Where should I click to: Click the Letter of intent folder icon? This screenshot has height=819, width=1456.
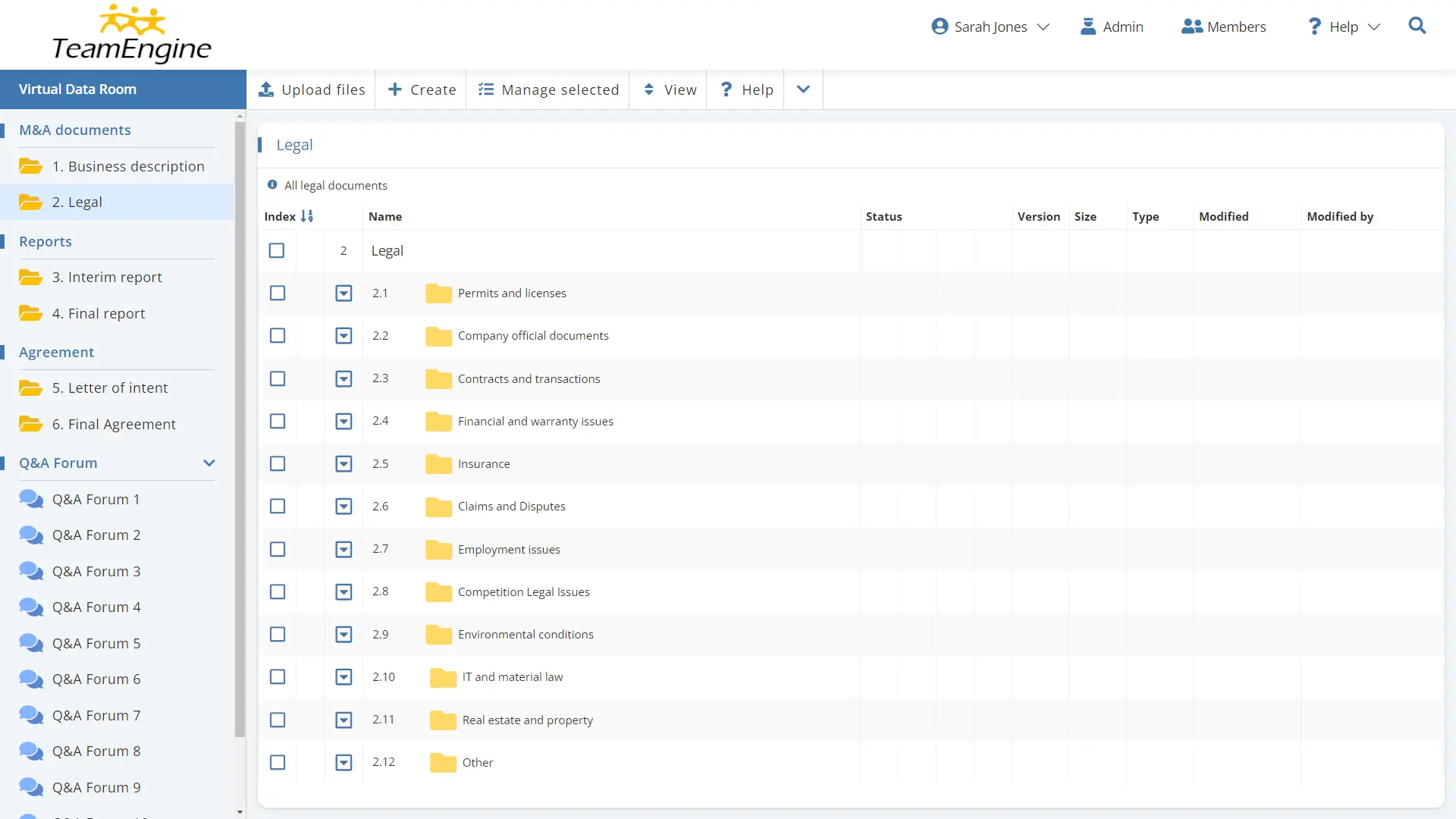pyautogui.click(x=30, y=388)
